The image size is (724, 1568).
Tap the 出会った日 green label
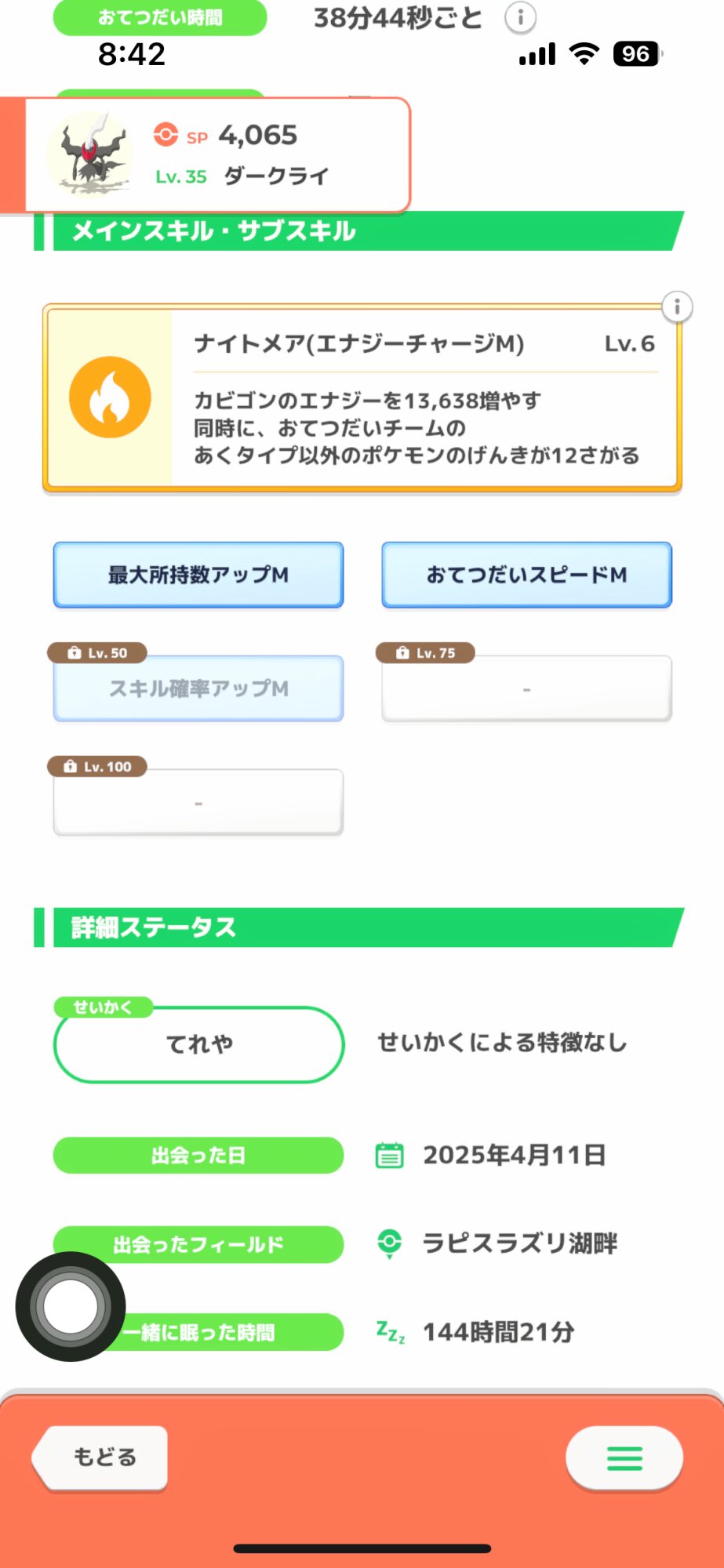[198, 1155]
